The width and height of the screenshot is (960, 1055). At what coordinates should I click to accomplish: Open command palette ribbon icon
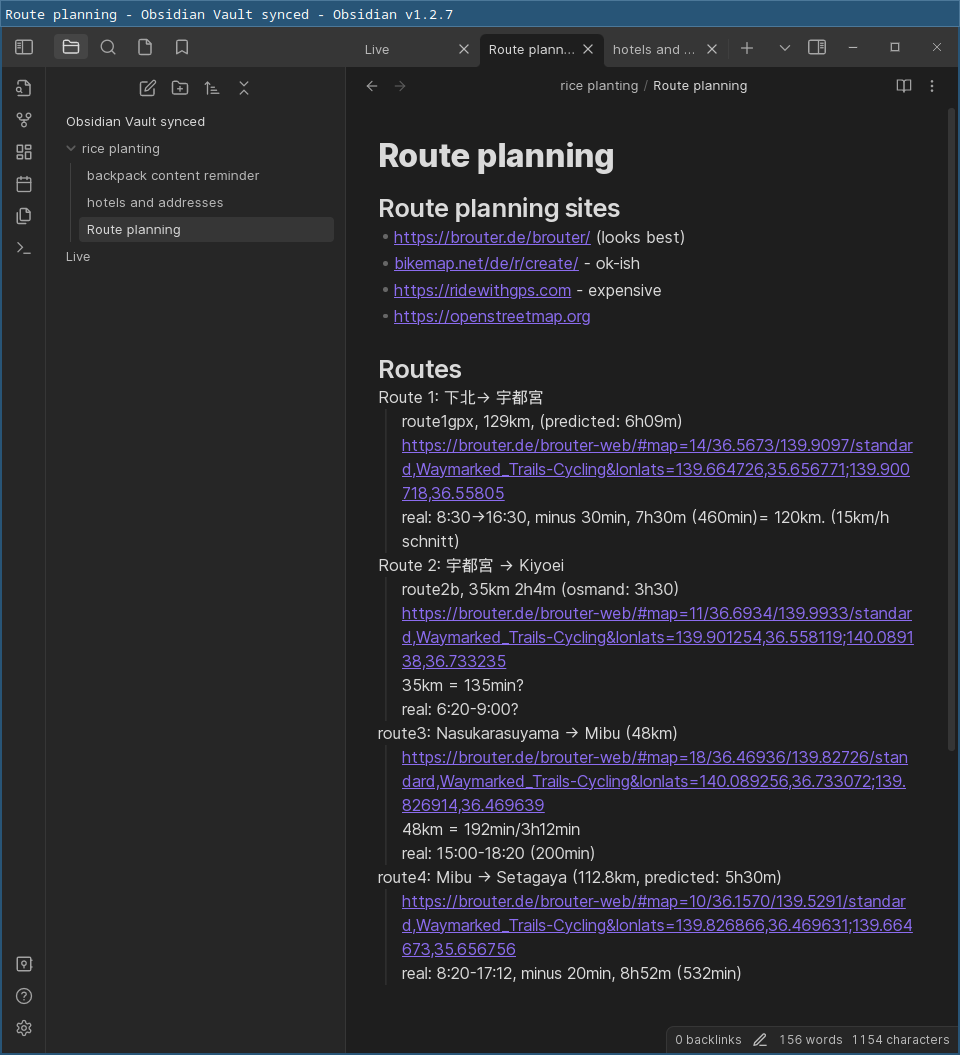(24, 248)
